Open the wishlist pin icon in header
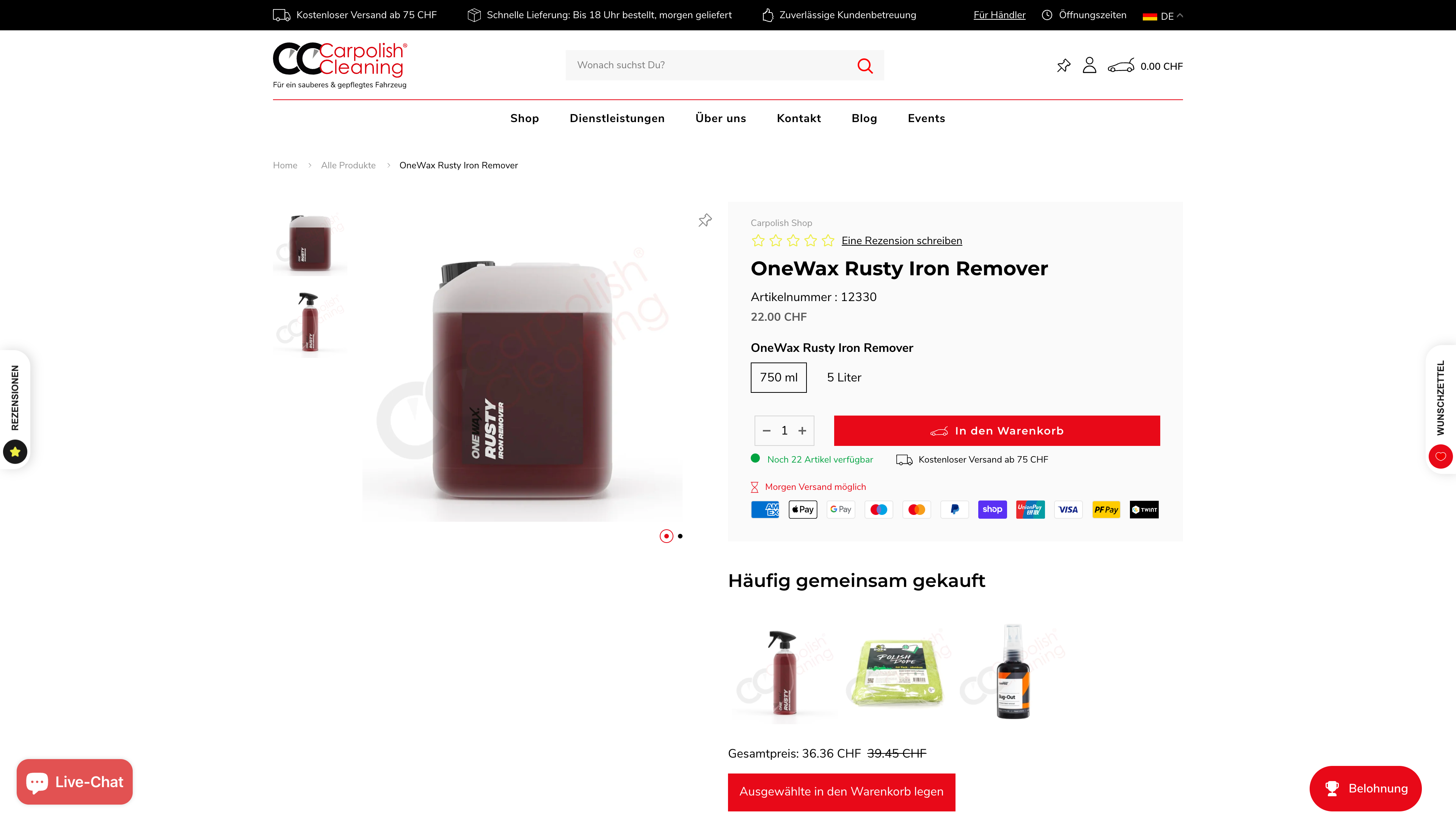Screen dimensions: 1456x819 1063,66
